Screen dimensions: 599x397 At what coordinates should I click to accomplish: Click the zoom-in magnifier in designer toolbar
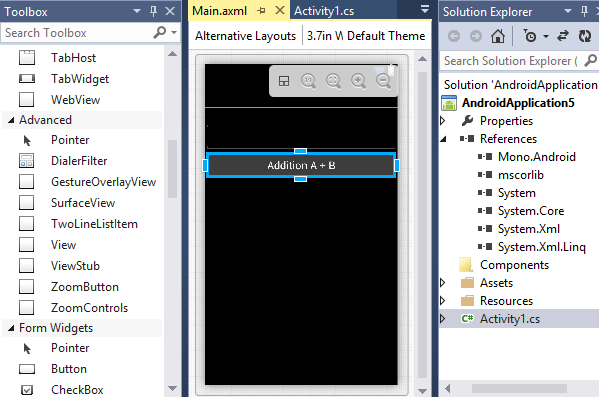[358, 81]
